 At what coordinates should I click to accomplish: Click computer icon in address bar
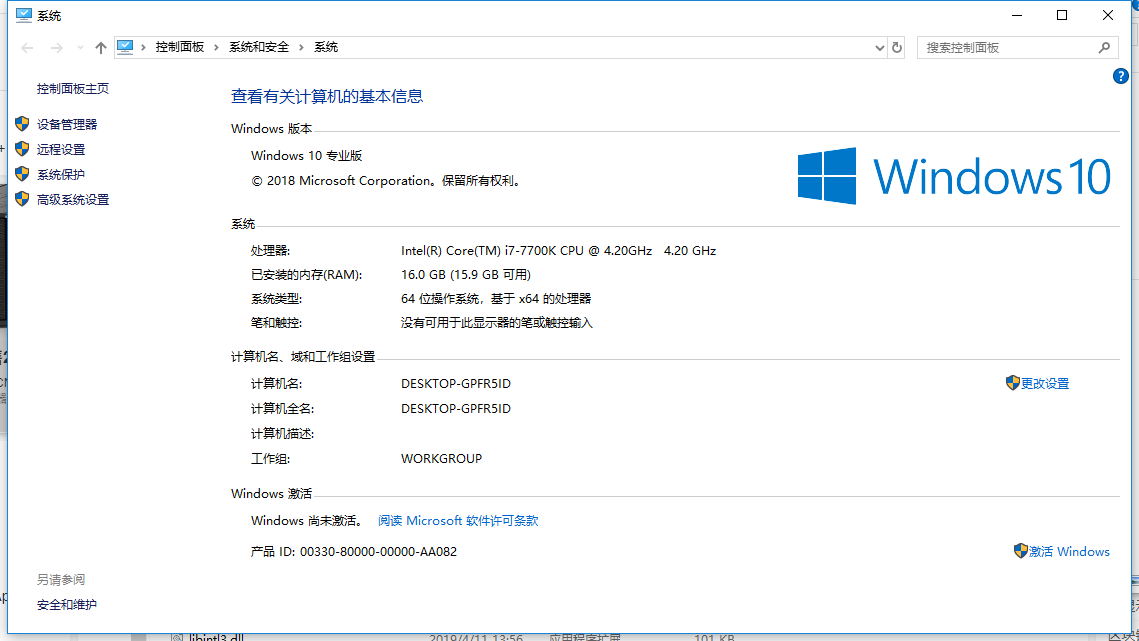(x=125, y=47)
